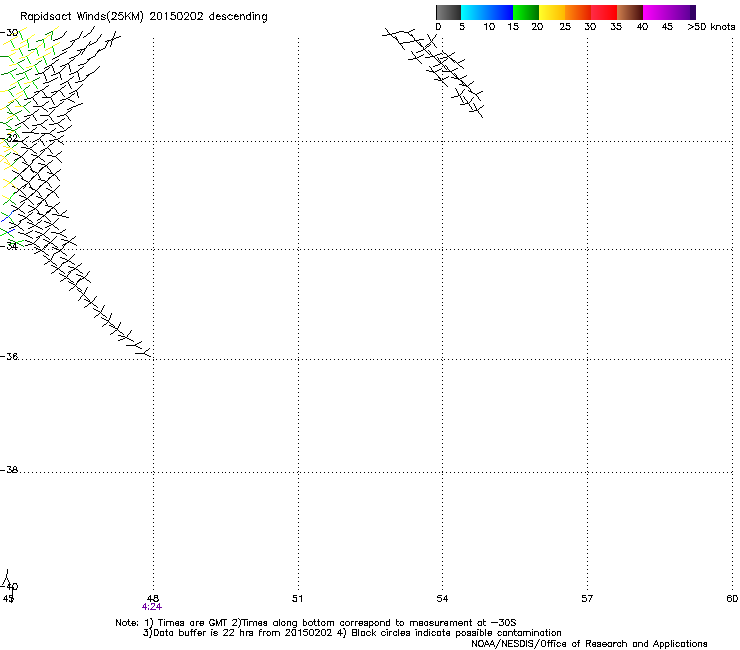Click the cyan-blue 5-15 knots color band
This screenshot has width=740, height=650.
[x=487, y=12]
